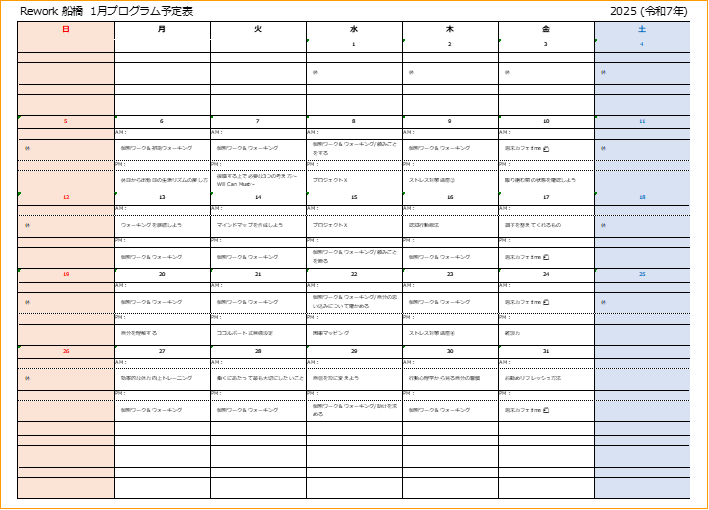Click the 'ココルポート' entry on January 21

(245, 333)
